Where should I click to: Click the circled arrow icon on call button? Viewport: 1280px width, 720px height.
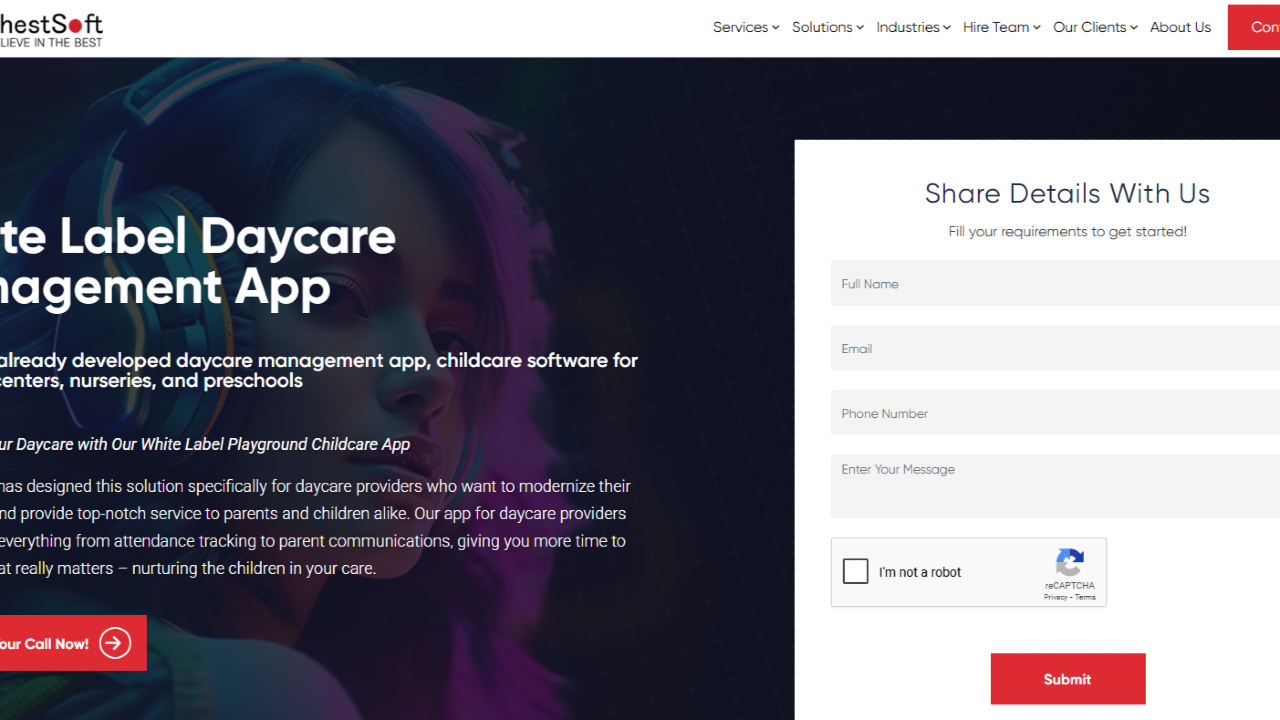(115, 643)
